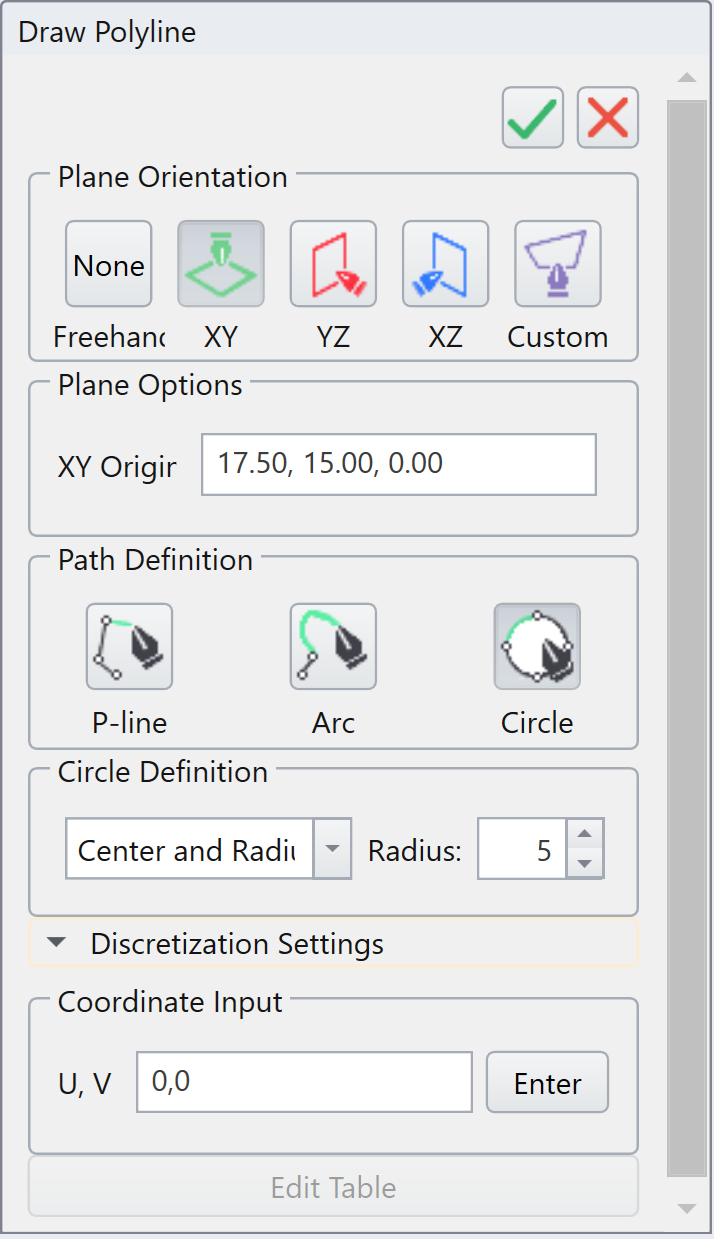Select the XY plane orientation icon
The image size is (714, 1239).
(221, 264)
